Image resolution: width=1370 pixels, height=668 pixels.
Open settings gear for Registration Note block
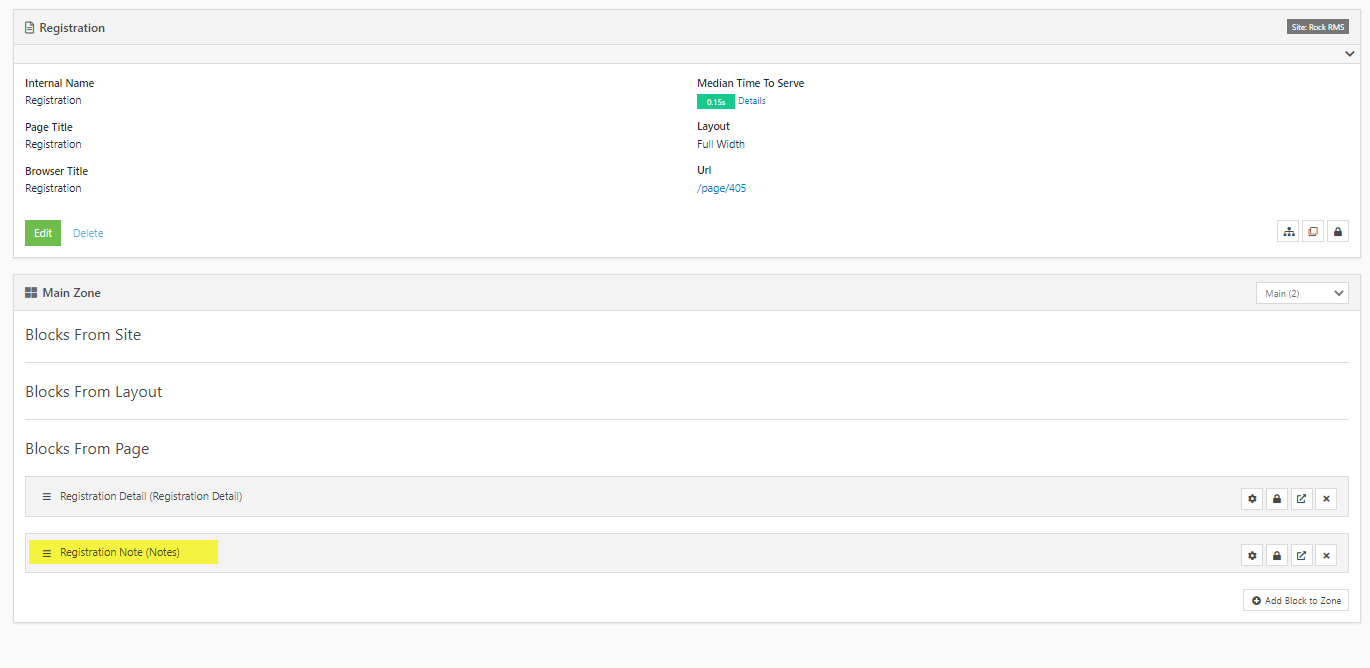coord(1251,555)
